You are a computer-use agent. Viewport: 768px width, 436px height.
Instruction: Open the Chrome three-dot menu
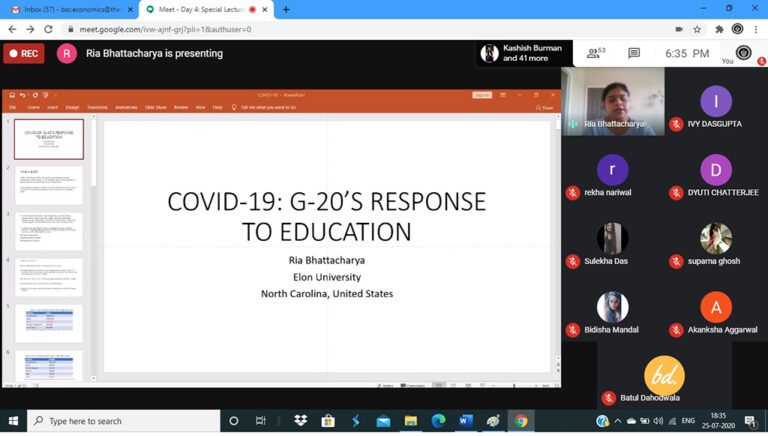(756, 29)
